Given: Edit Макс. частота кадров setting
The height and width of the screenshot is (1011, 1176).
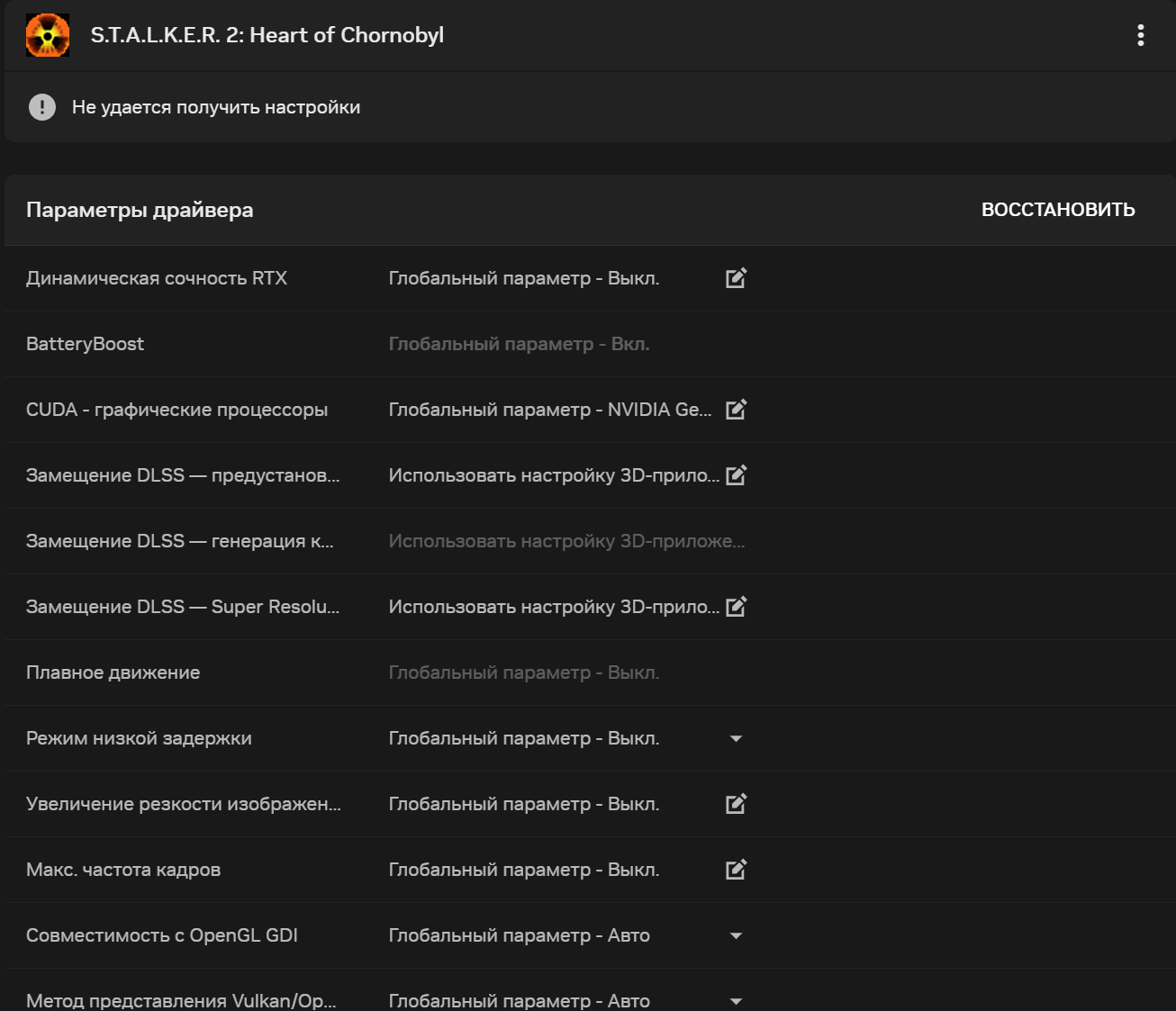Looking at the screenshot, I should tap(736, 870).
